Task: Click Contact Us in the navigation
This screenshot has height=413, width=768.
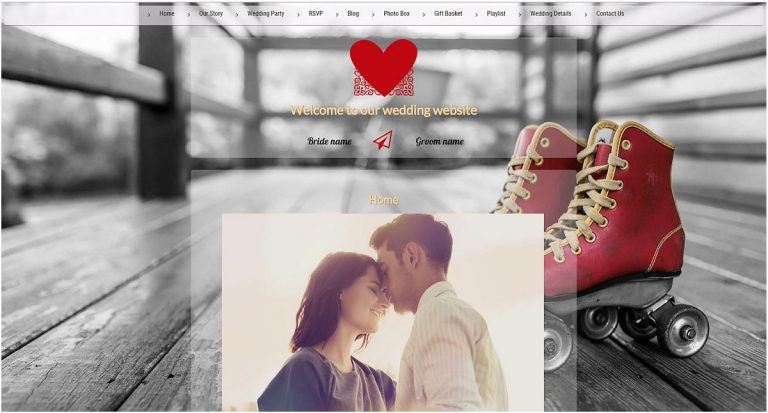Action: 610,14
